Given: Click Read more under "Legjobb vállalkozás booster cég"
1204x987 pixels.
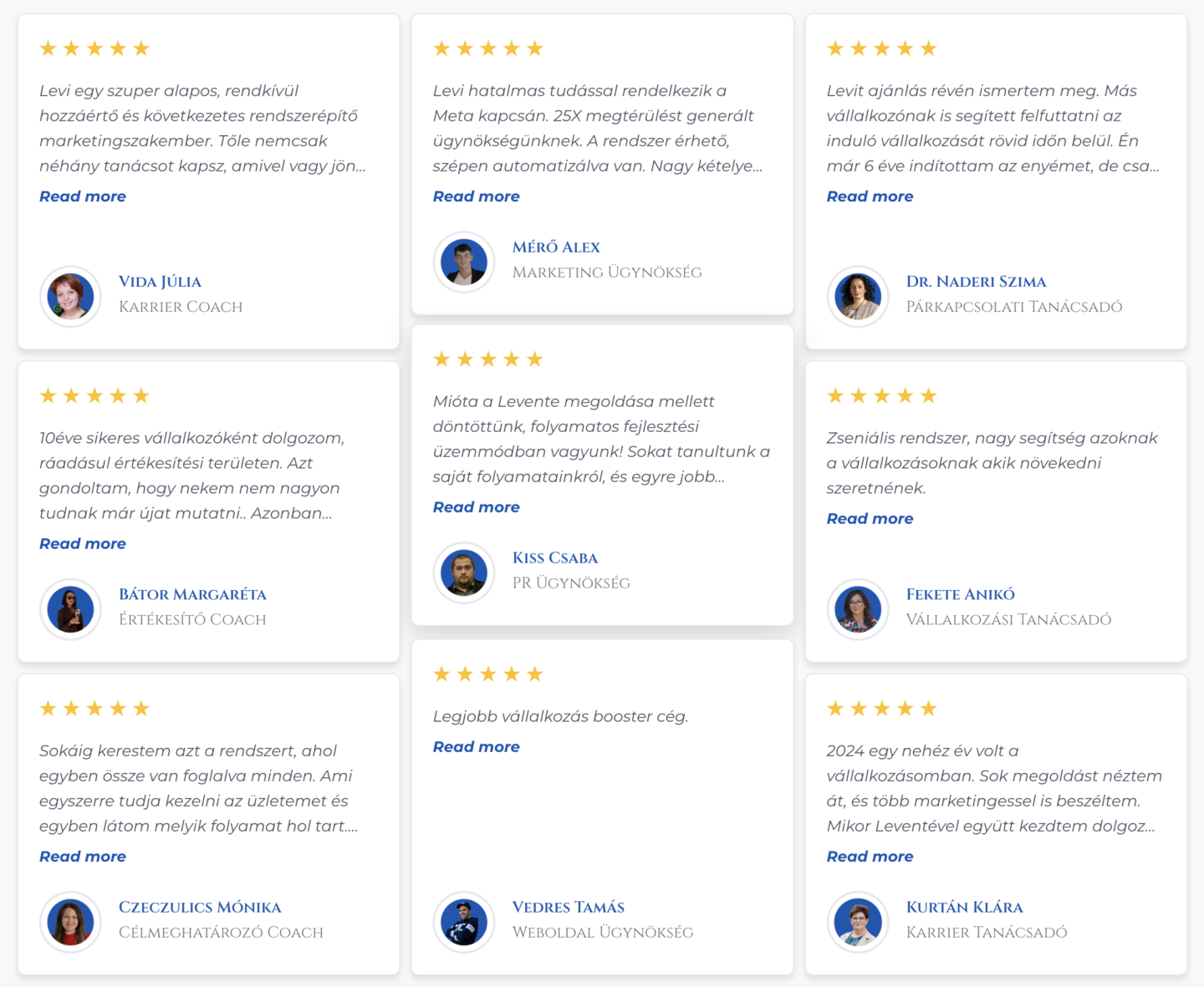Looking at the screenshot, I should pos(477,747).
